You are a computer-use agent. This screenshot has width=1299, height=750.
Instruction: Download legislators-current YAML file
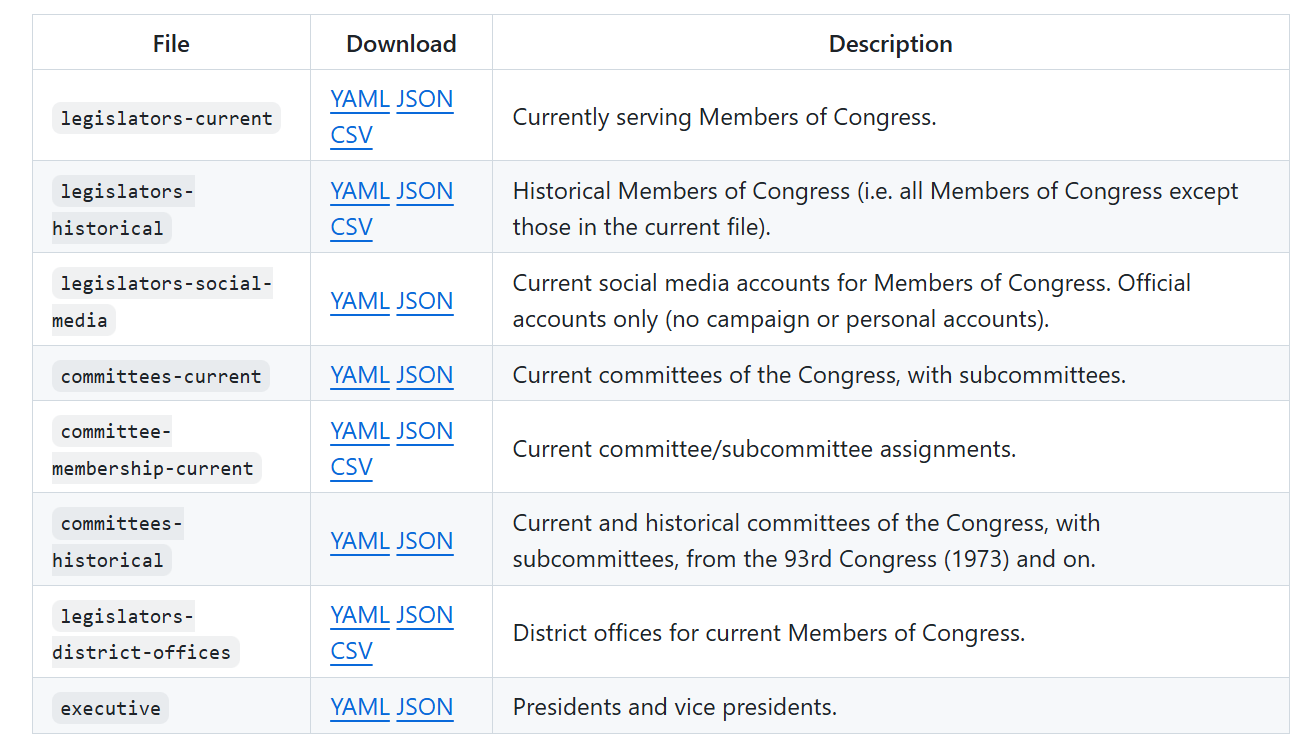coord(359,99)
